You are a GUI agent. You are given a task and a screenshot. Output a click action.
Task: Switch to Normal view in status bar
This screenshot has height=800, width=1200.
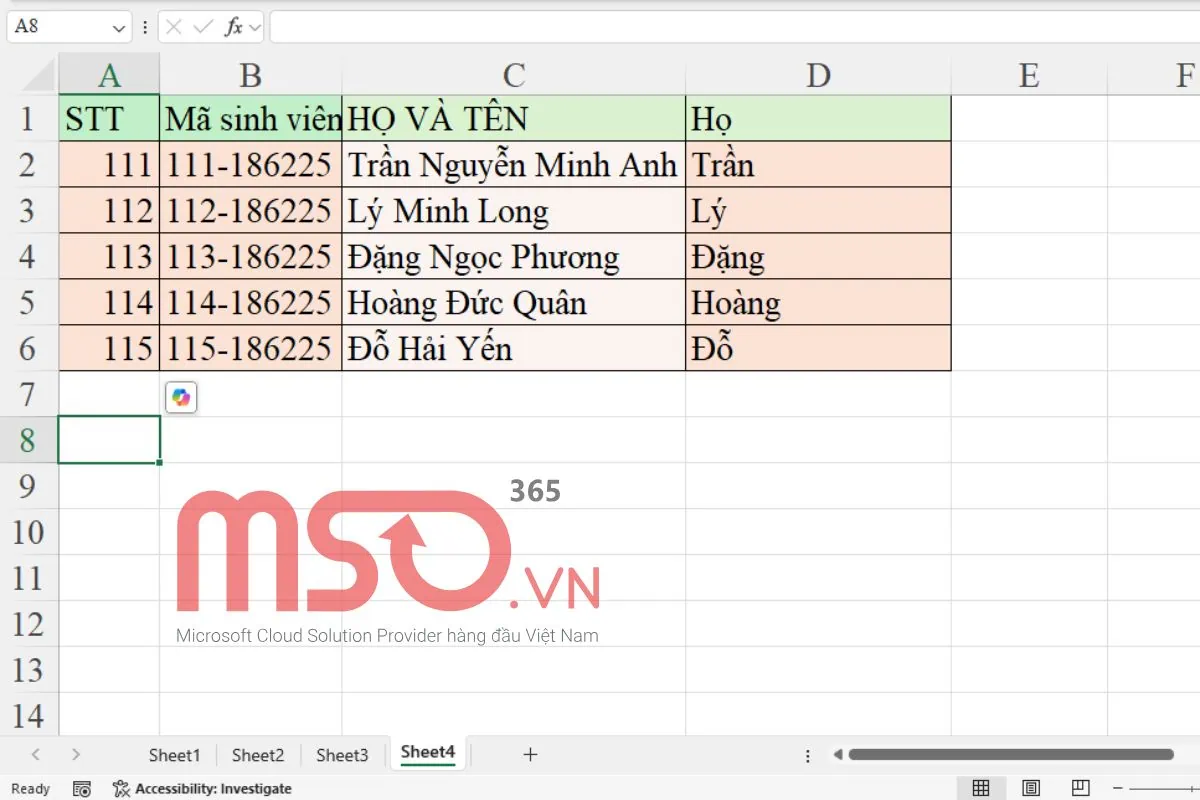[981, 788]
